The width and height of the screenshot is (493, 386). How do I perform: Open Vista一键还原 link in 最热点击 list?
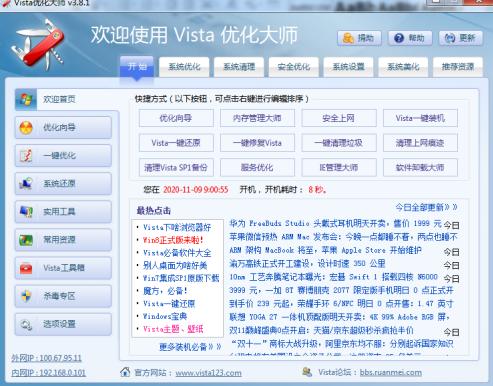click(169, 304)
